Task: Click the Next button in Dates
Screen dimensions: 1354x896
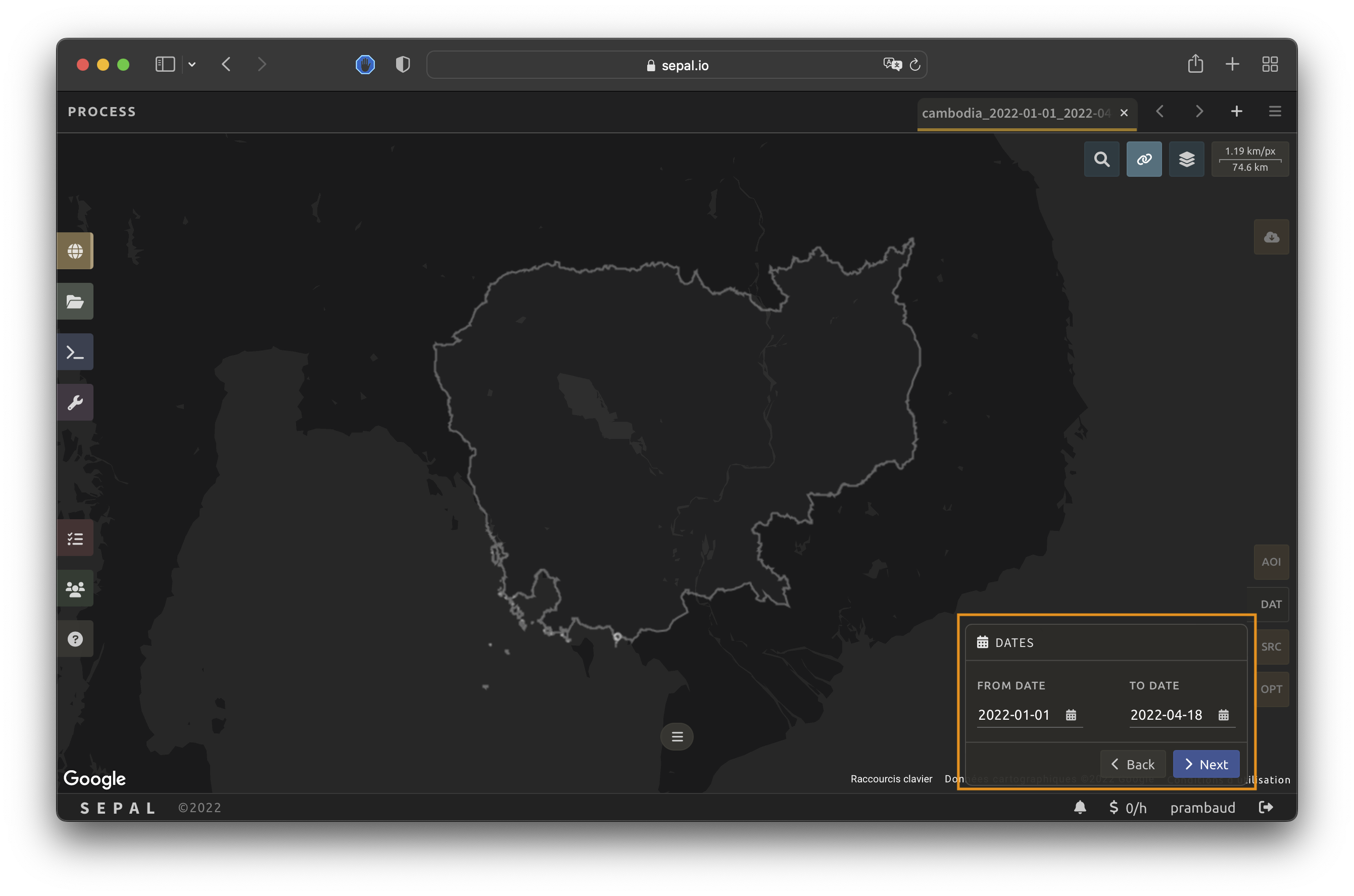Action: point(1206,764)
